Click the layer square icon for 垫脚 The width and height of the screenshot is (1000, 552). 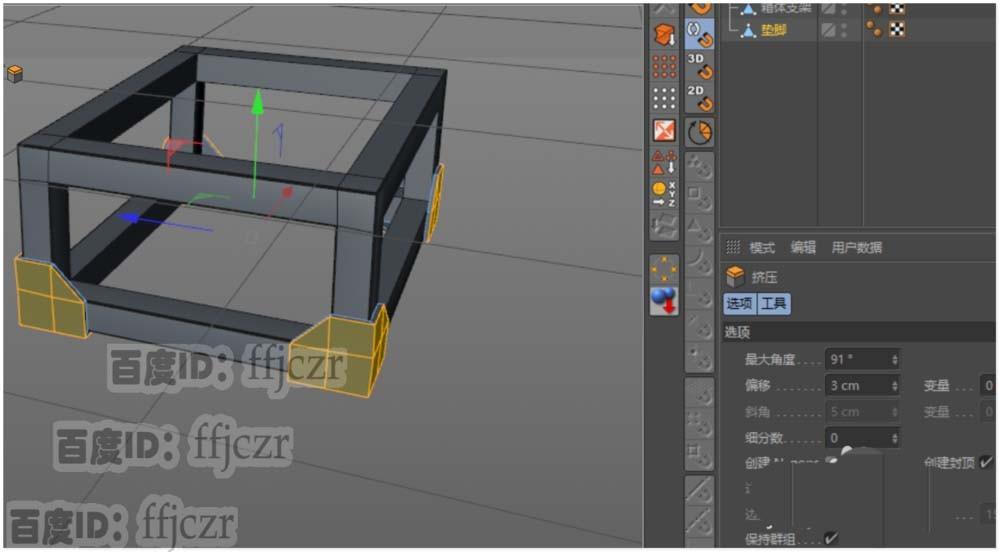(x=828, y=29)
